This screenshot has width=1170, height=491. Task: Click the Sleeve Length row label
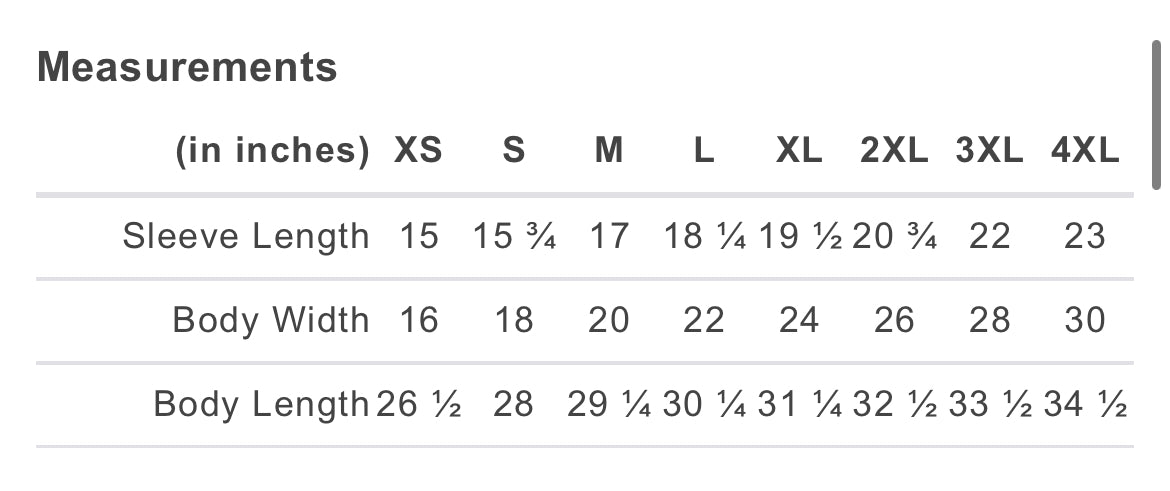tap(246, 237)
